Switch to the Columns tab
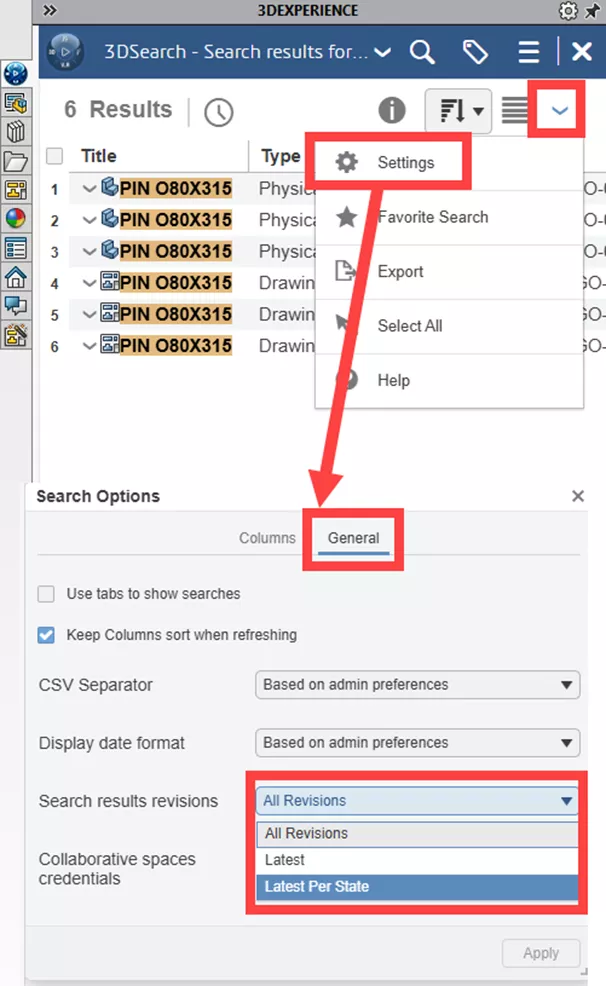Viewport: 606px width, 986px height. [266, 537]
